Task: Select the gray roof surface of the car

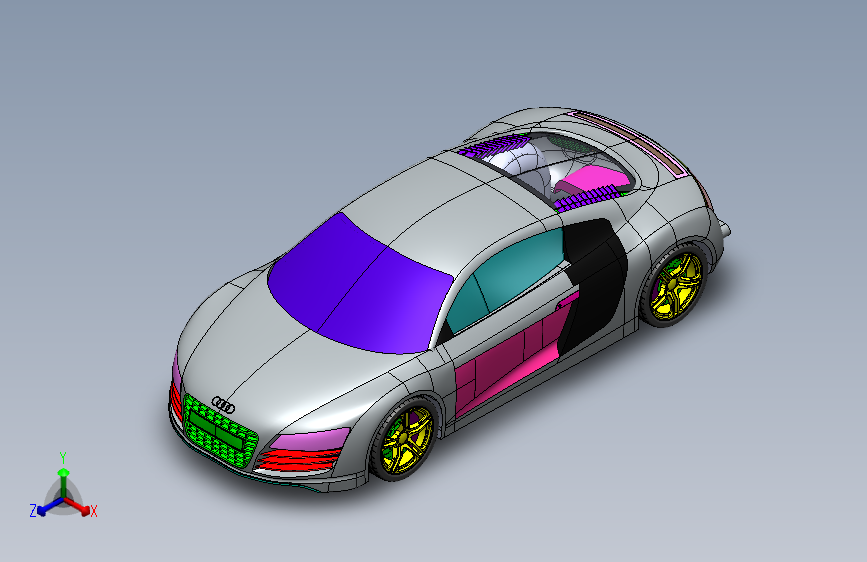Action: [x=442, y=213]
